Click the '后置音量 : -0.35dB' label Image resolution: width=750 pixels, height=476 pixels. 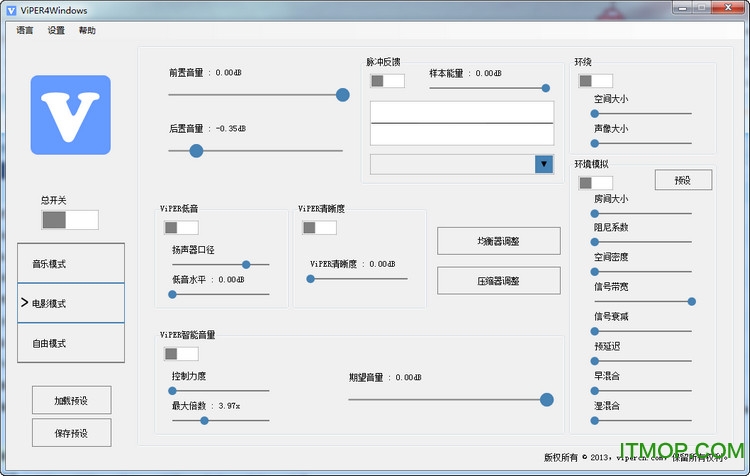(x=207, y=128)
